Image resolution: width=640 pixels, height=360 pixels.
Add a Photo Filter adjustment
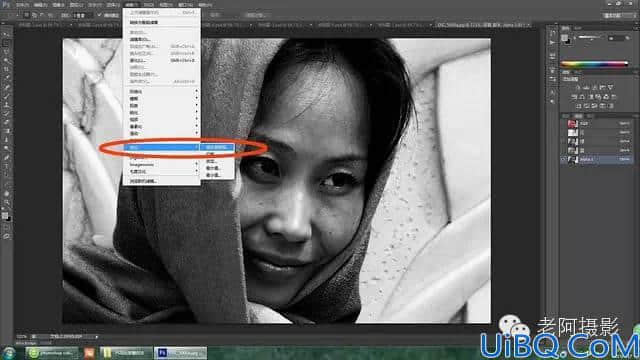(x=598, y=97)
